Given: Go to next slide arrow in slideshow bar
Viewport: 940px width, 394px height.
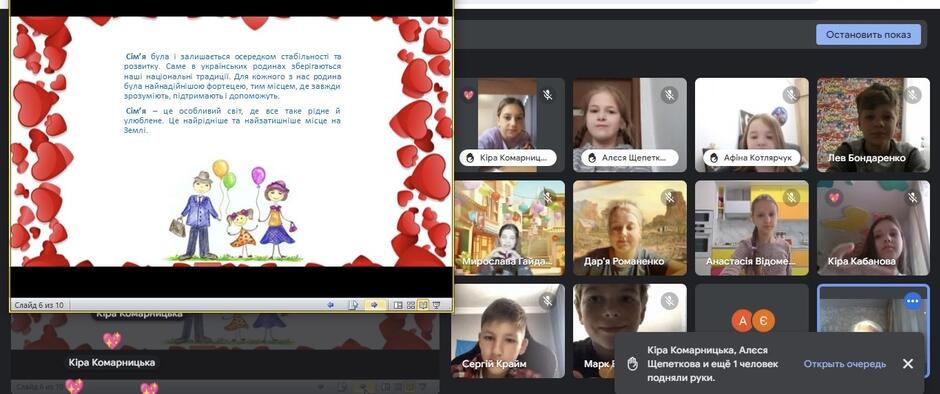Looking at the screenshot, I should tap(374, 305).
